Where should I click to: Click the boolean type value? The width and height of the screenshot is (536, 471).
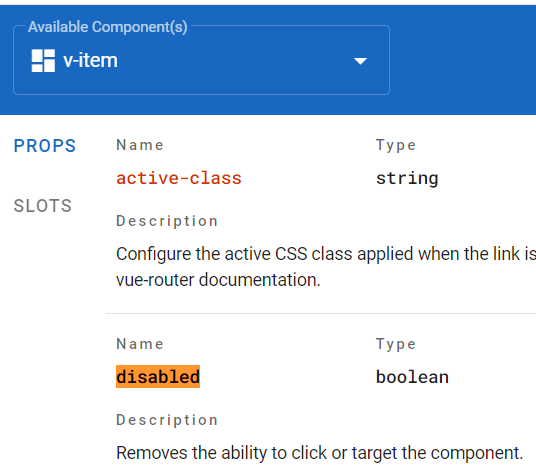(x=412, y=377)
